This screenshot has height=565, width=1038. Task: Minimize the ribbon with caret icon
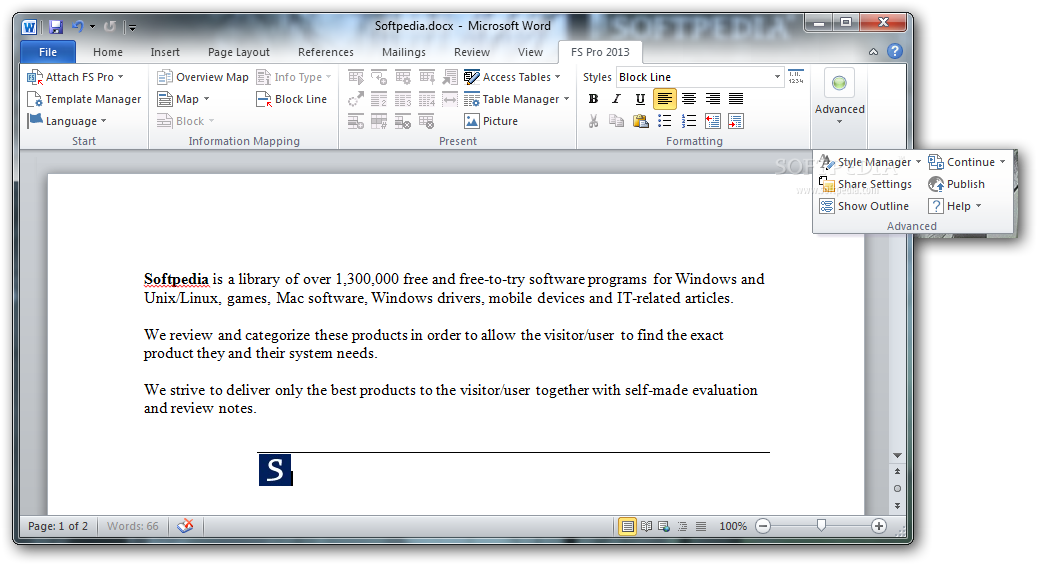tap(873, 51)
